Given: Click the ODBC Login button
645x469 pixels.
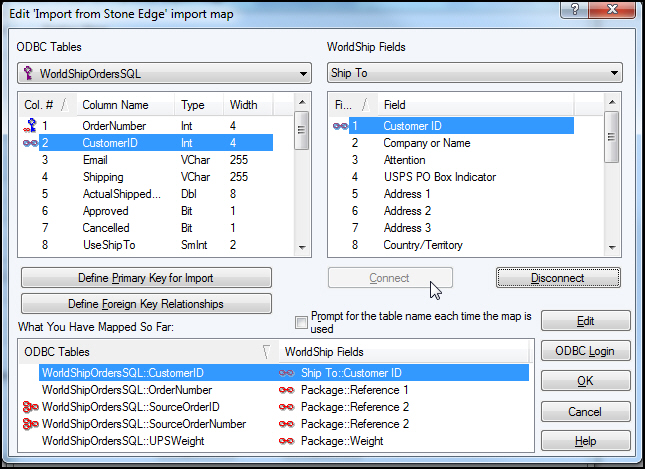Looking at the screenshot, I should (x=585, y=351).
